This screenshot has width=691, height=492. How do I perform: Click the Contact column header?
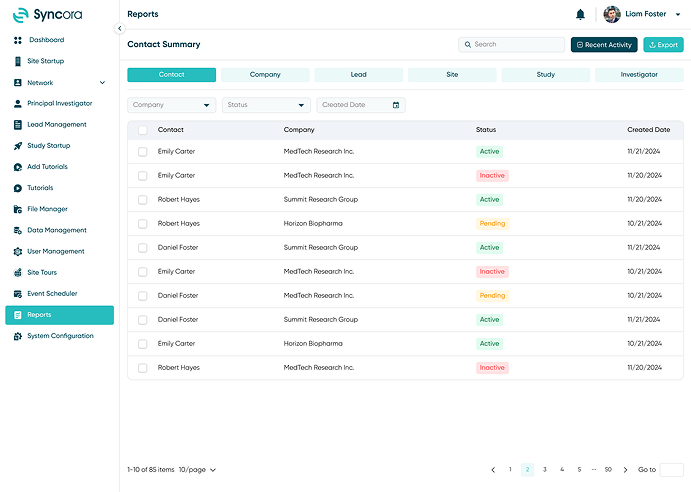point(171,130)
